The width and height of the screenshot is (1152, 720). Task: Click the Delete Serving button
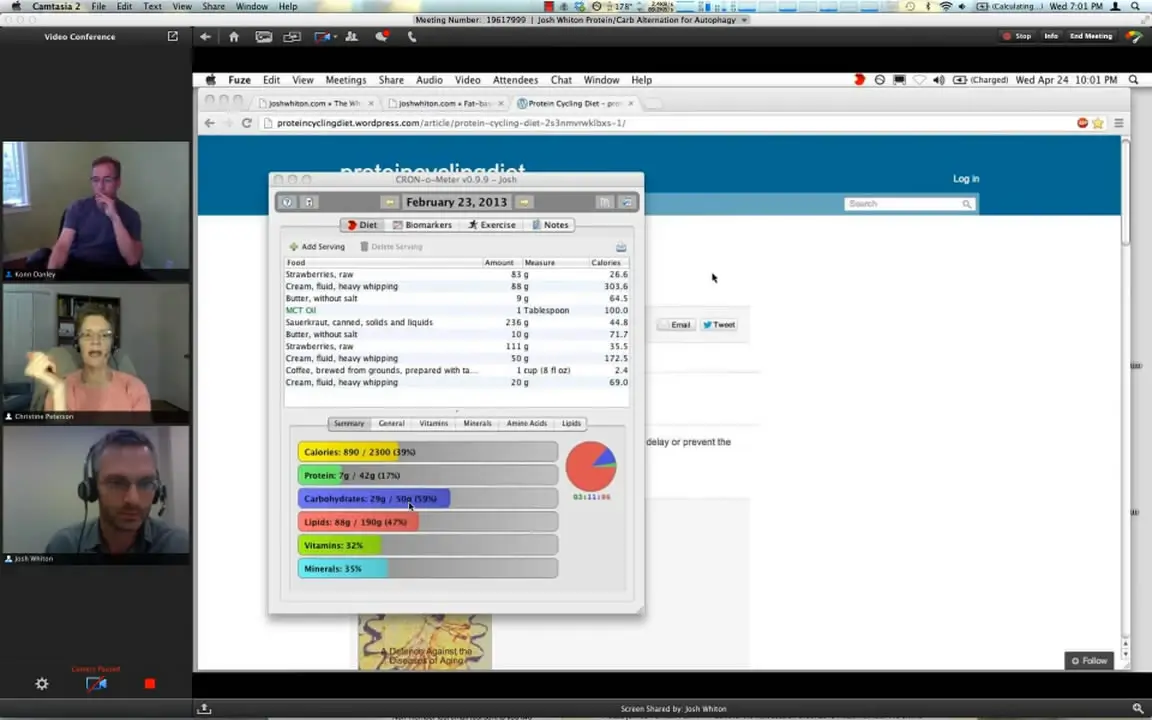click(391, 247)
